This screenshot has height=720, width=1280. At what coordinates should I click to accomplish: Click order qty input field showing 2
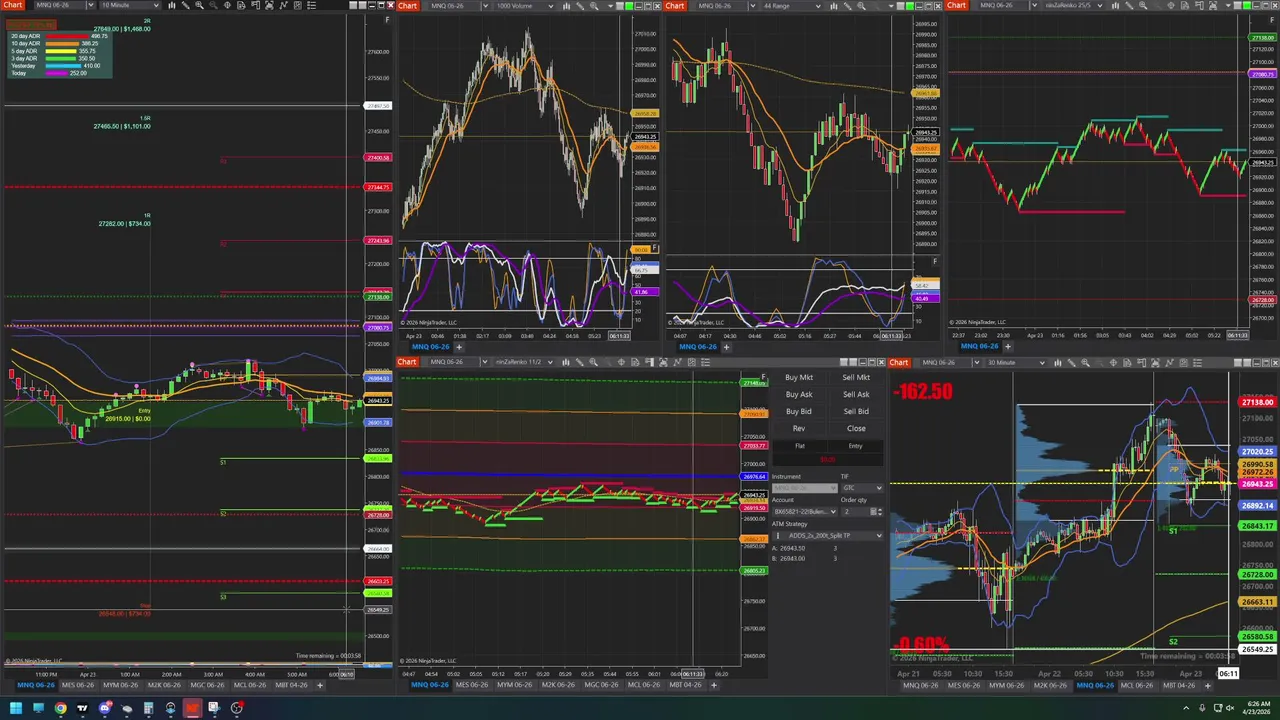coord(855,512)
